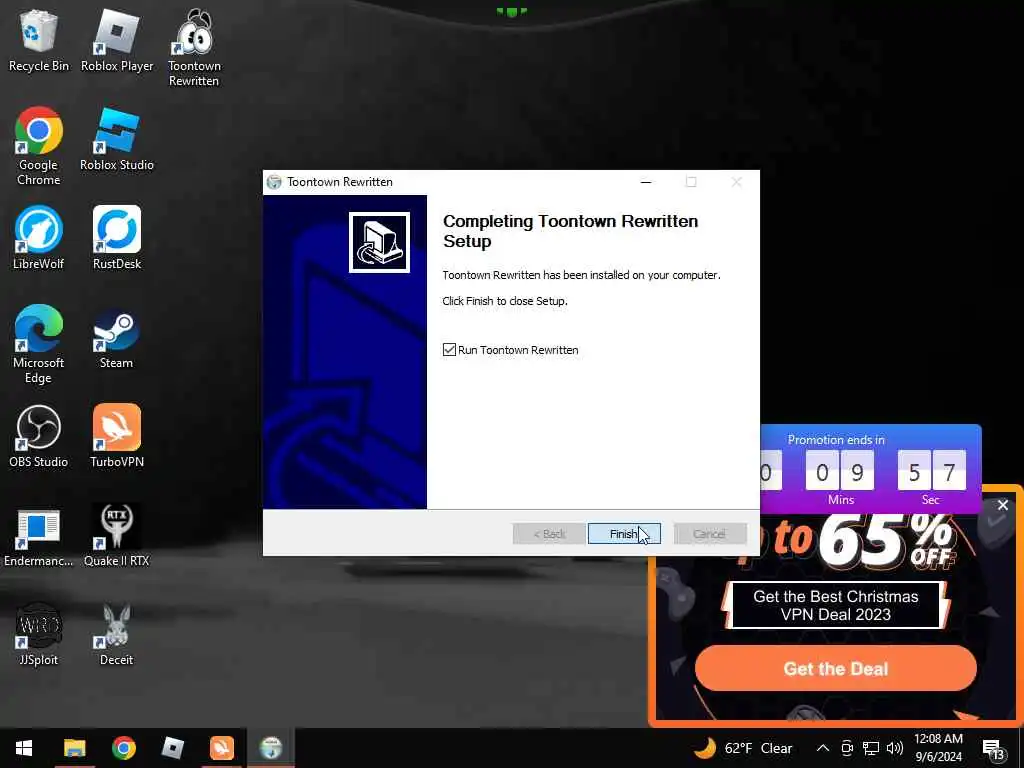Image resolution: width=1024 pixels, height=768 pixels.
Task: Open the clock showing 12:08 AM
Action: (938, 748)
